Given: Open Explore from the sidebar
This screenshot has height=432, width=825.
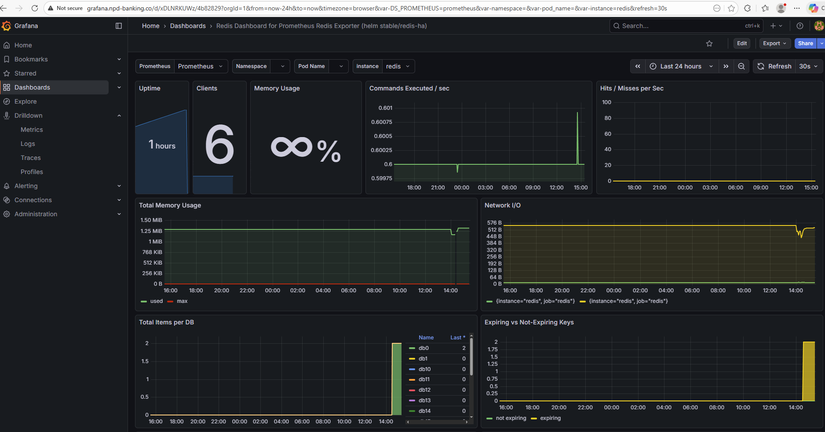Looking at the screenshot, I should point(25,101).
